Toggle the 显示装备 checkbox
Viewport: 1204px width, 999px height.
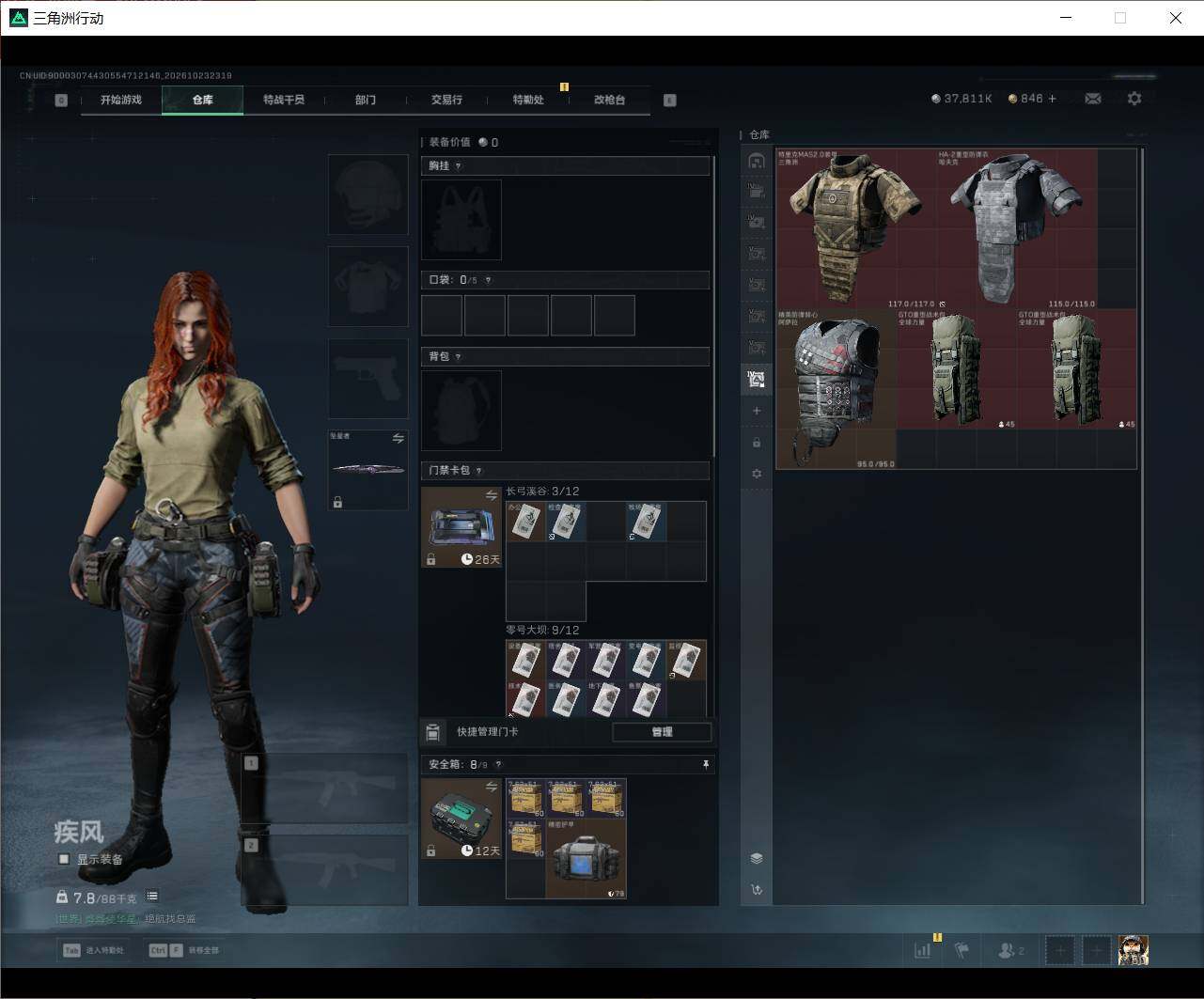[x=64, y=859]
